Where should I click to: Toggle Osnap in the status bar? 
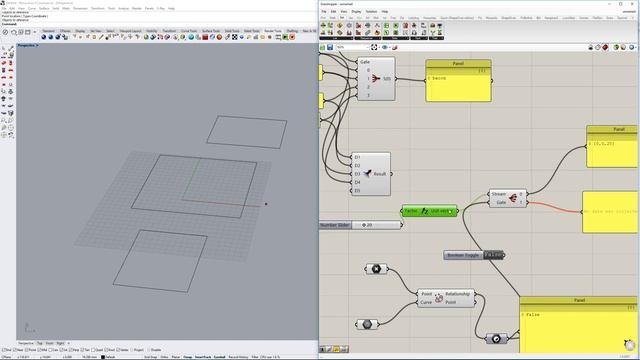point(187,357)
